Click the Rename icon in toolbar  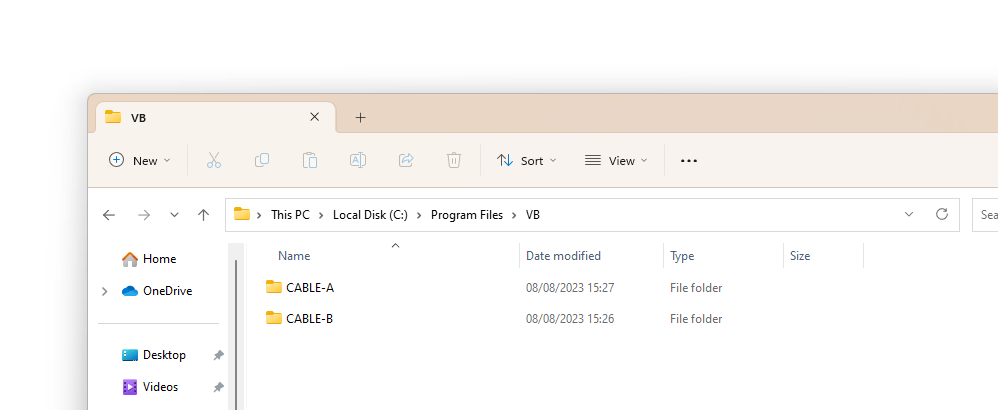coord(358,160)
